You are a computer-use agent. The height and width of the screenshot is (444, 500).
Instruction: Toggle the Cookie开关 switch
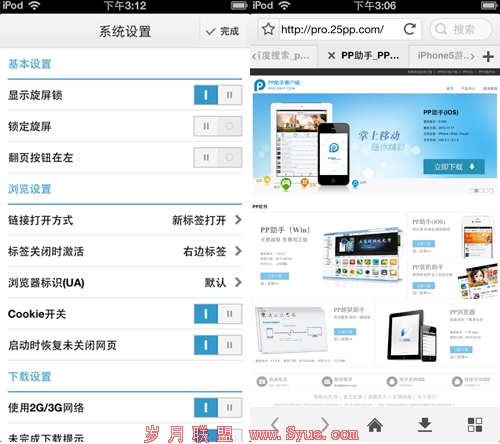coord(218,314)
